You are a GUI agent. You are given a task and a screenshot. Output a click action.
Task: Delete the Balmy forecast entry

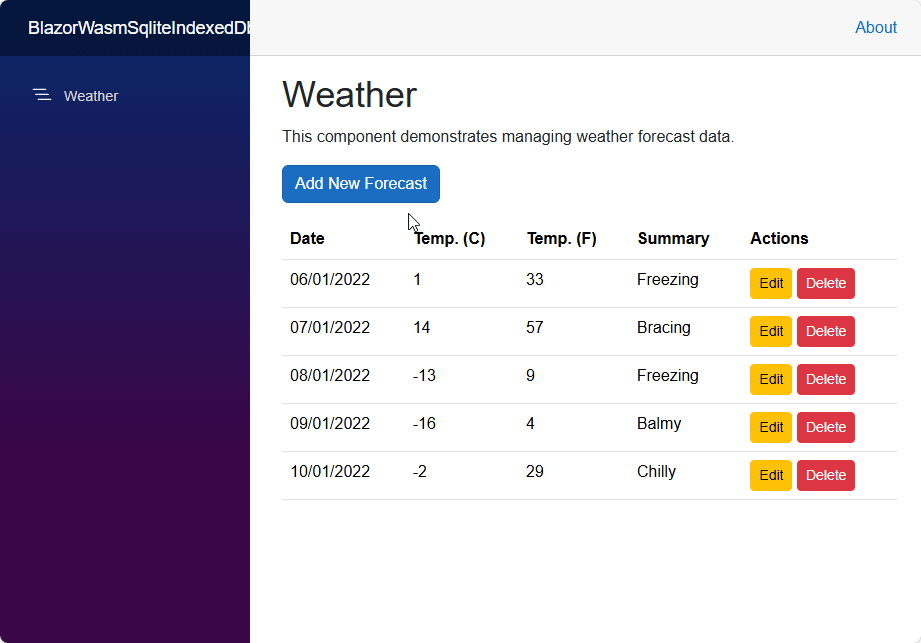(x=825, y=427)
